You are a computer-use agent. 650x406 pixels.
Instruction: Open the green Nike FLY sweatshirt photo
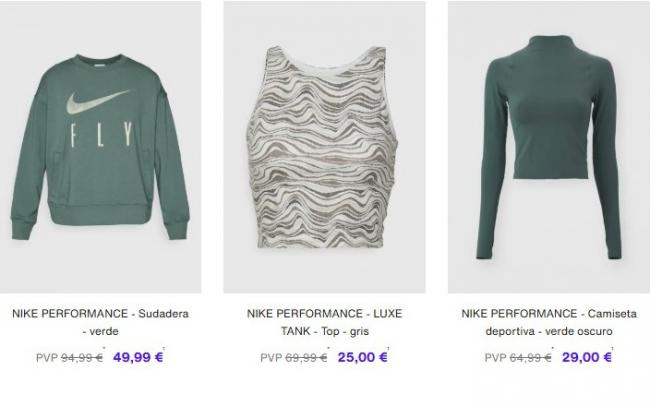pyautogui.click(x=100, y=147)
